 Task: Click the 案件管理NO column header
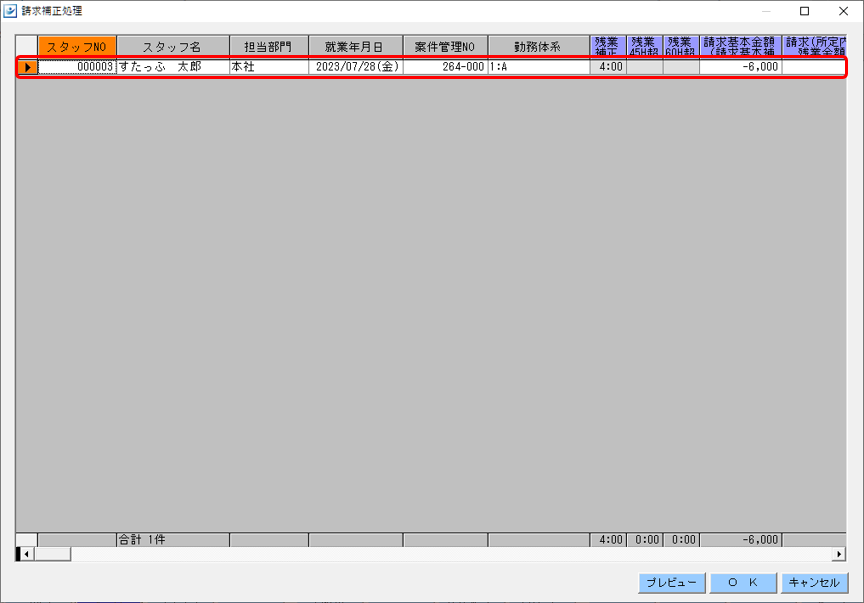pyautogui.click(x=446, y=47)
